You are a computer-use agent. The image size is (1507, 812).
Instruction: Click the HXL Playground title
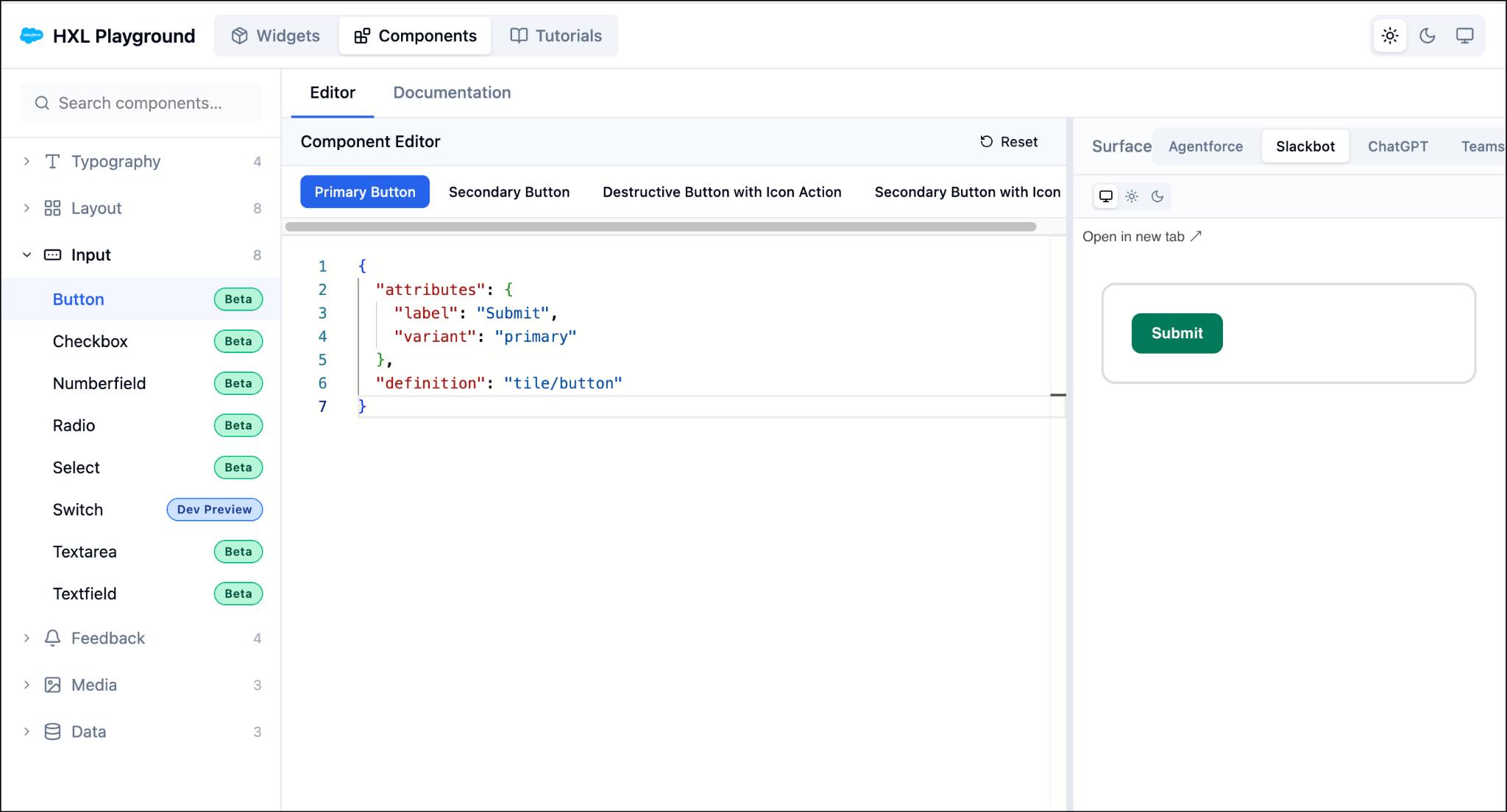[124, 35]
